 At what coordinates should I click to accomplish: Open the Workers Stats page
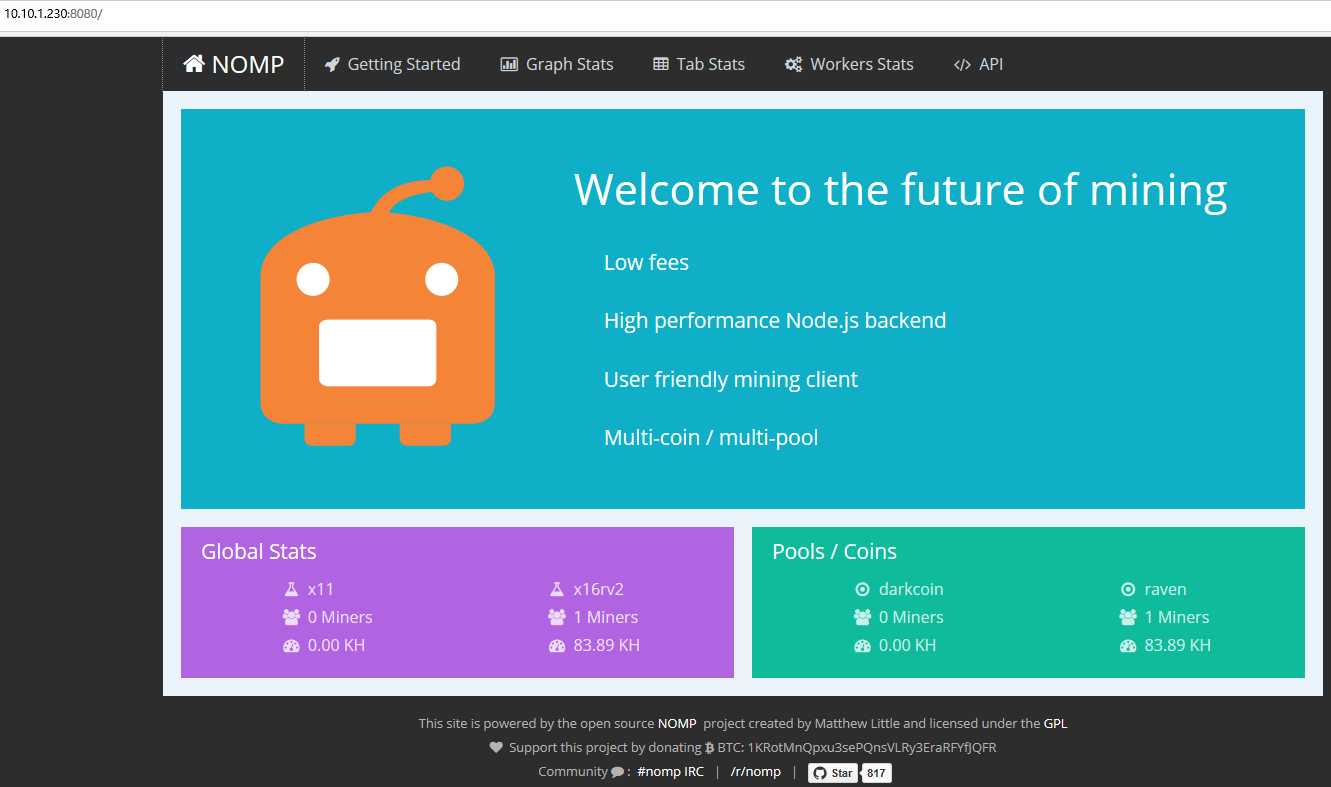coord(849,64)
